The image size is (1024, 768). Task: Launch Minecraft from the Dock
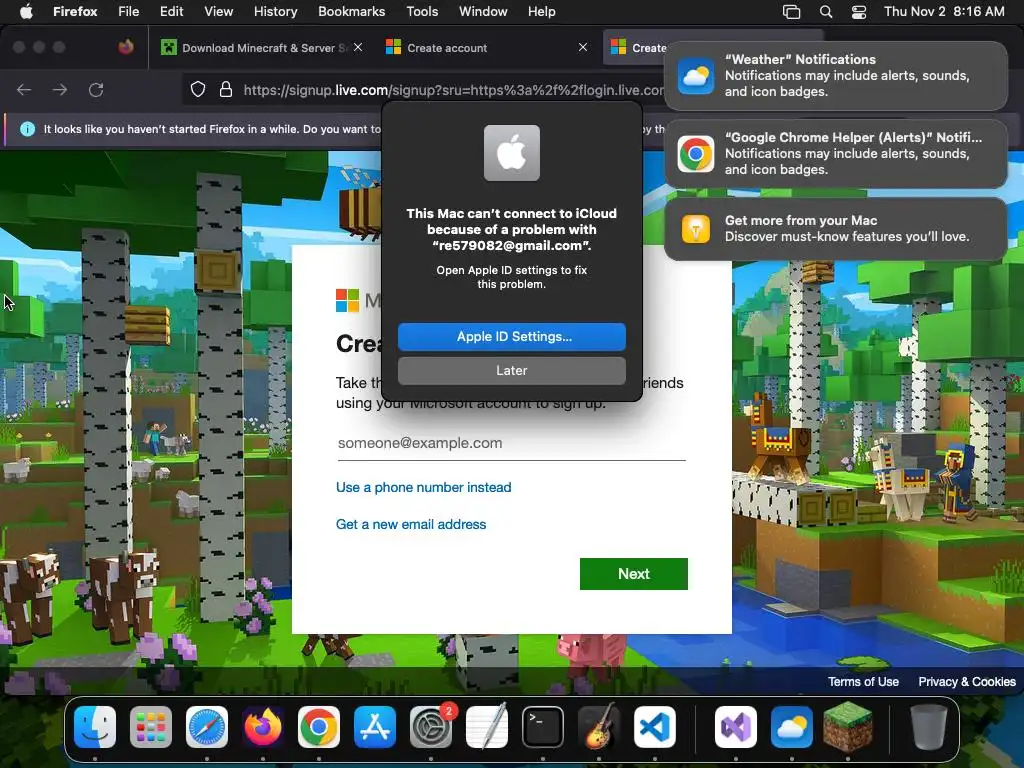(848, 727)
